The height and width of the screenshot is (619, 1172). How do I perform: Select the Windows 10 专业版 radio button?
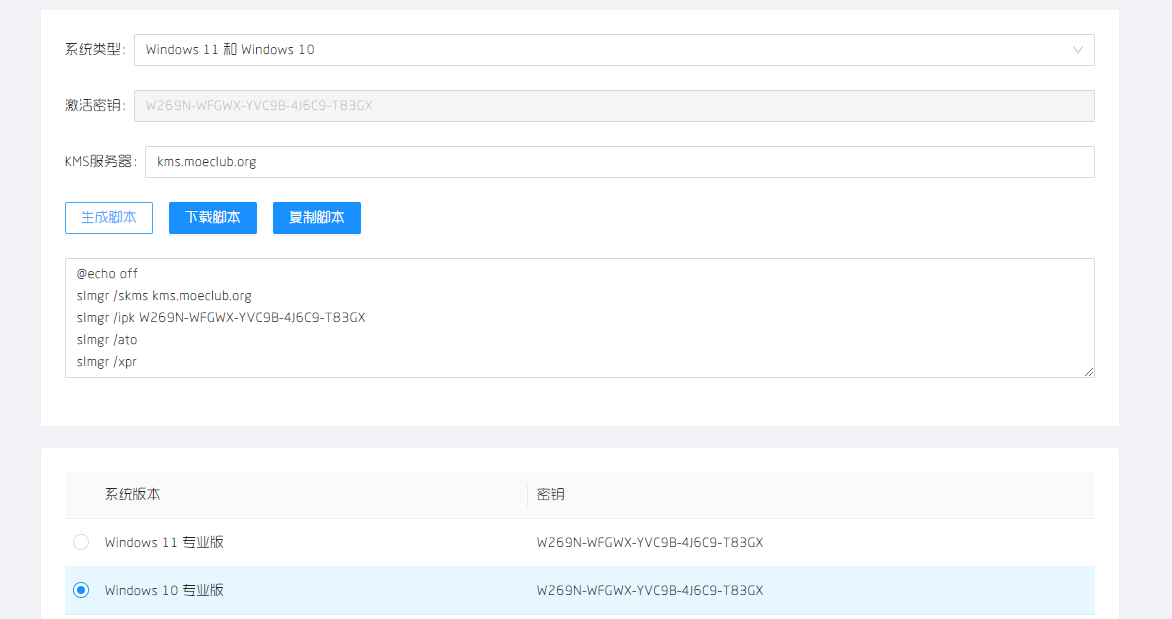tap(81, 590)
